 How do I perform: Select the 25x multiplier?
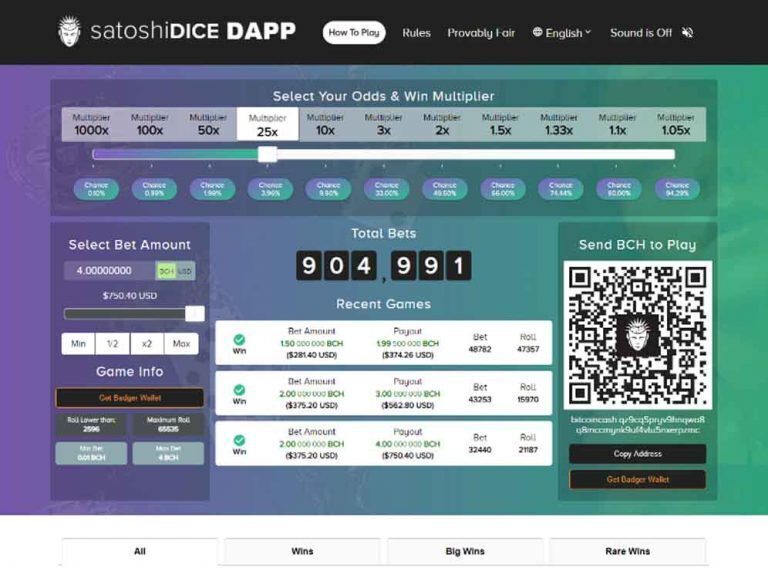[267, 124]
